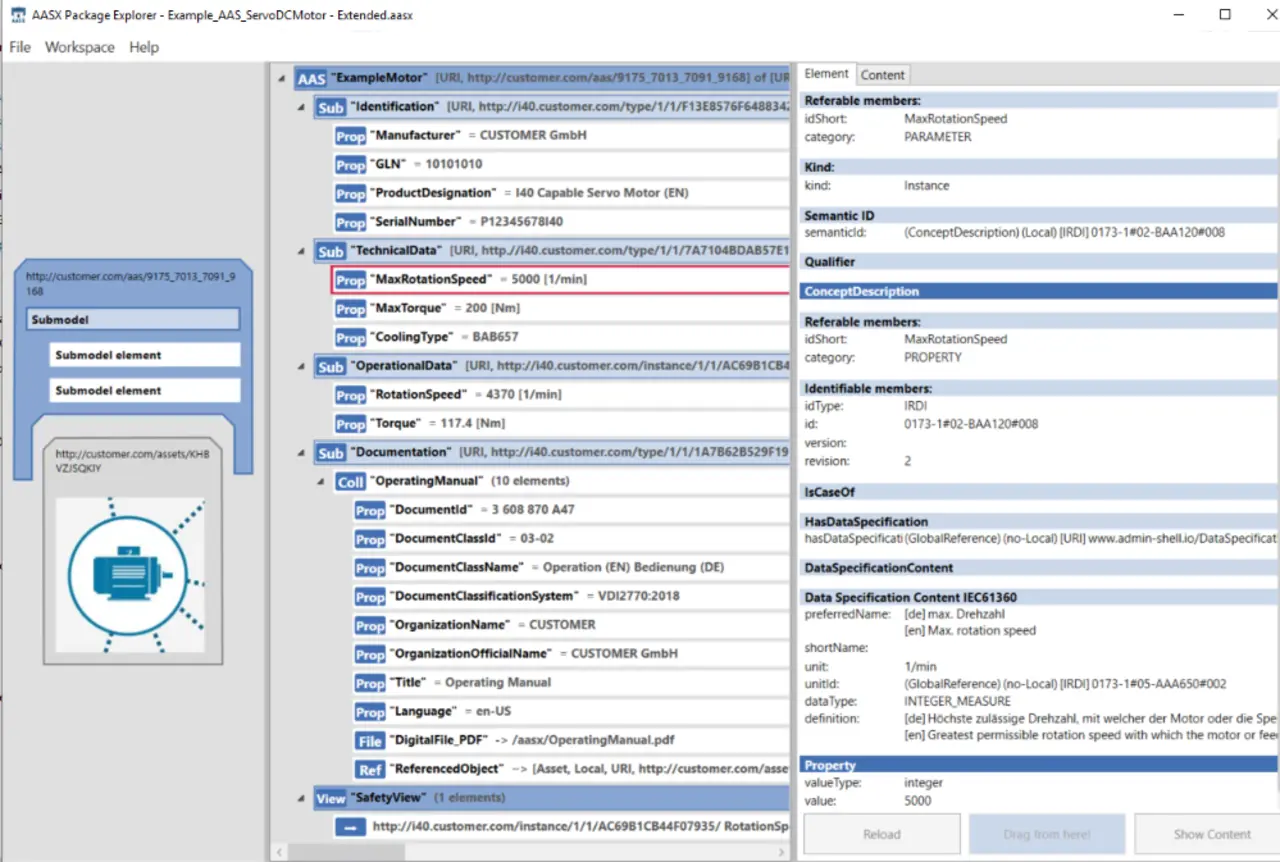Click the Prop icon beside MaxTorque
This screenshot has height=862, width=1280.
(350, 309)
